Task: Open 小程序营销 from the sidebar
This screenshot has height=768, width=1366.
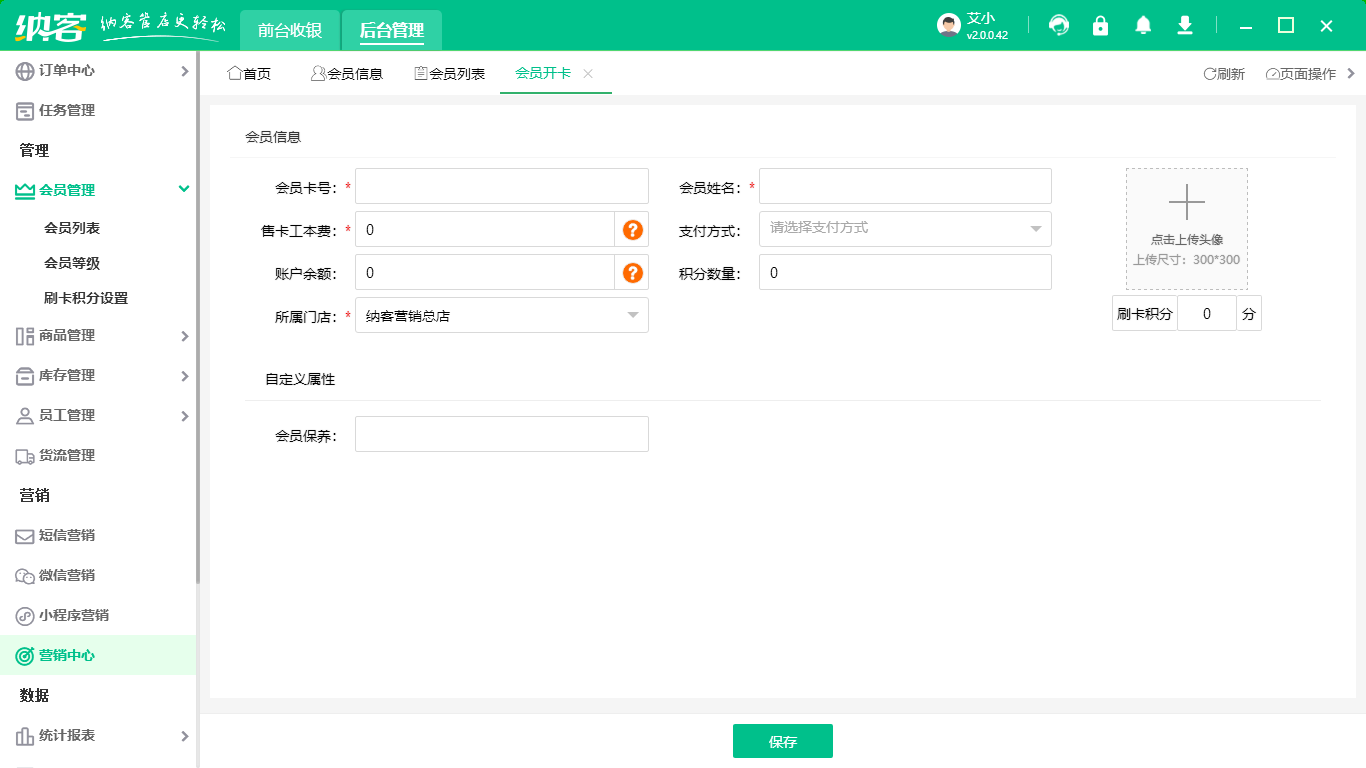Action: [75, 615]
